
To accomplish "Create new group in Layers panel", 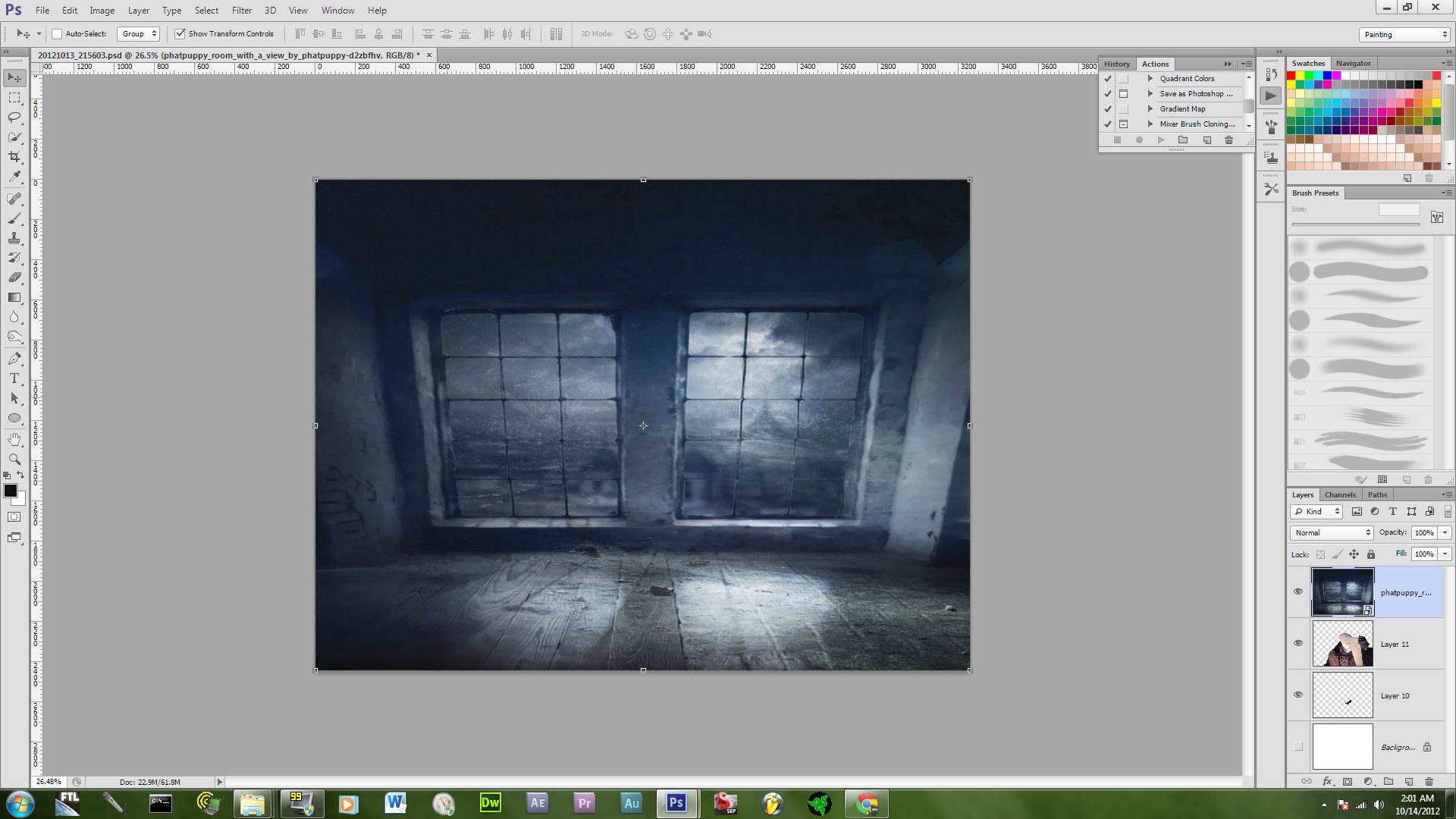I will (1389, 781).
